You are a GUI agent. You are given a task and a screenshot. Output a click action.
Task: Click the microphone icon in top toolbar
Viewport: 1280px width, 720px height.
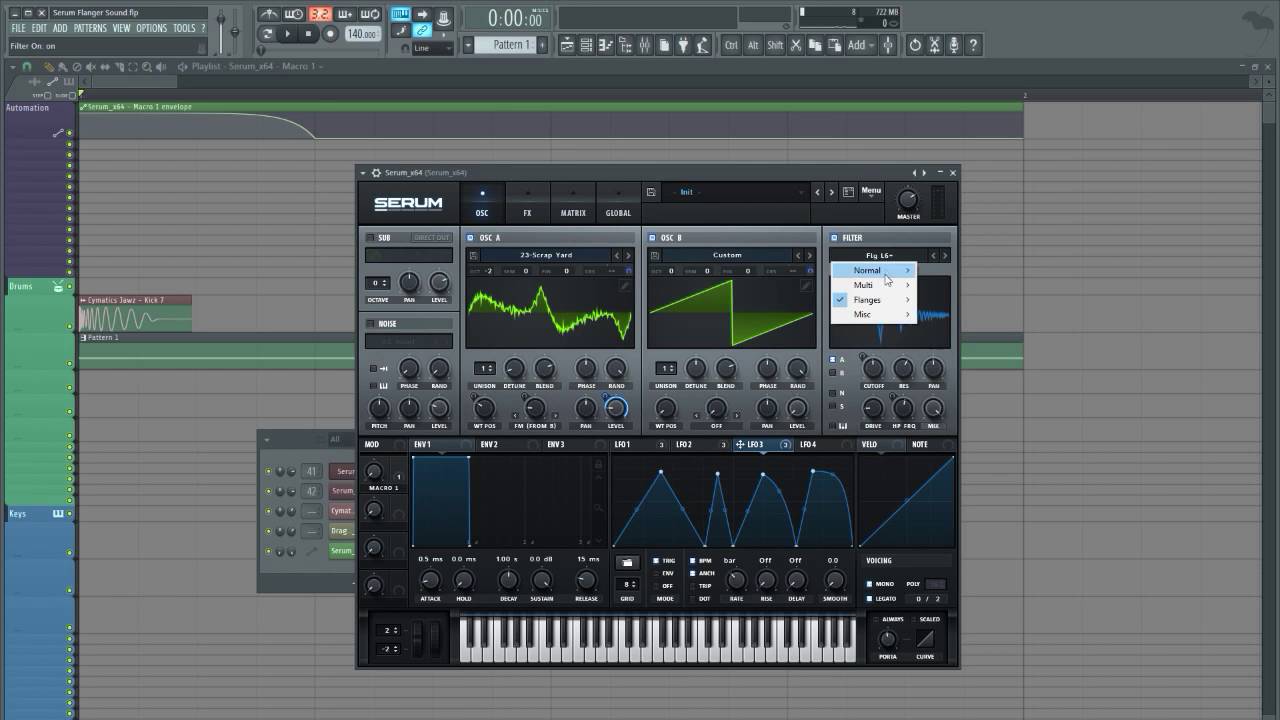[954, 45]
